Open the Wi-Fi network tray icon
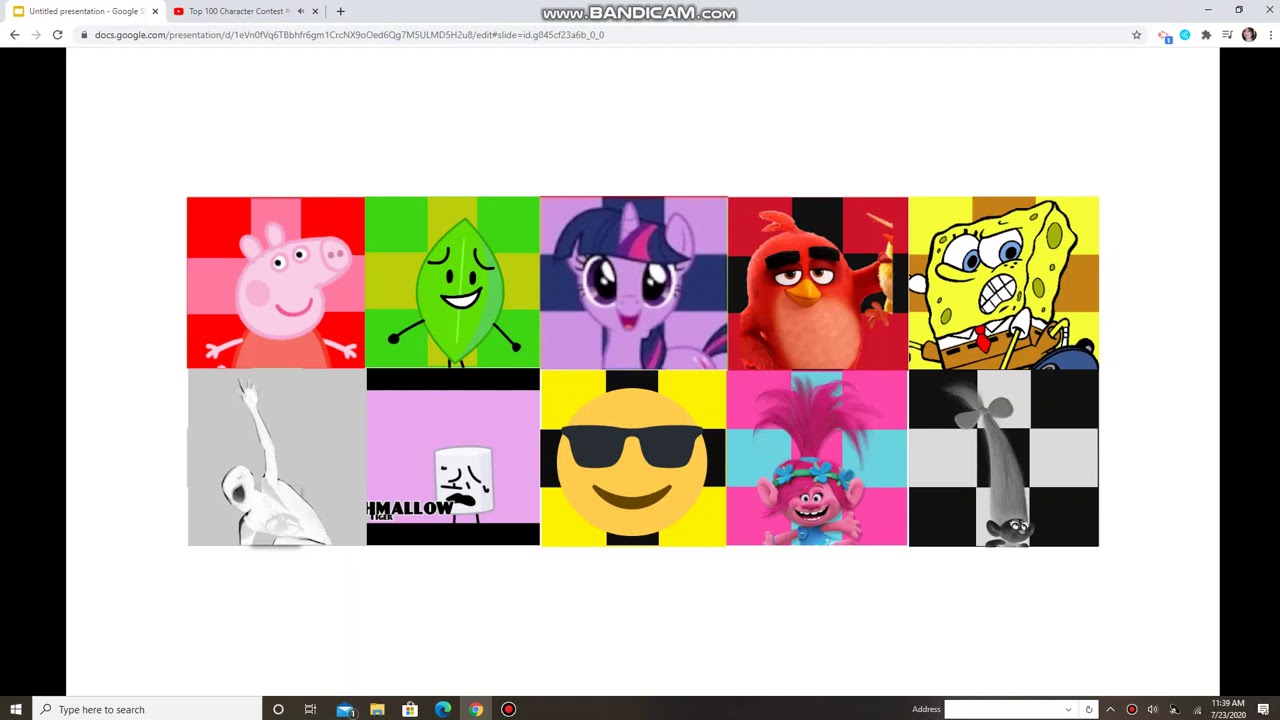Viewport: 1280px width, 720px height. pos(1197,709)
